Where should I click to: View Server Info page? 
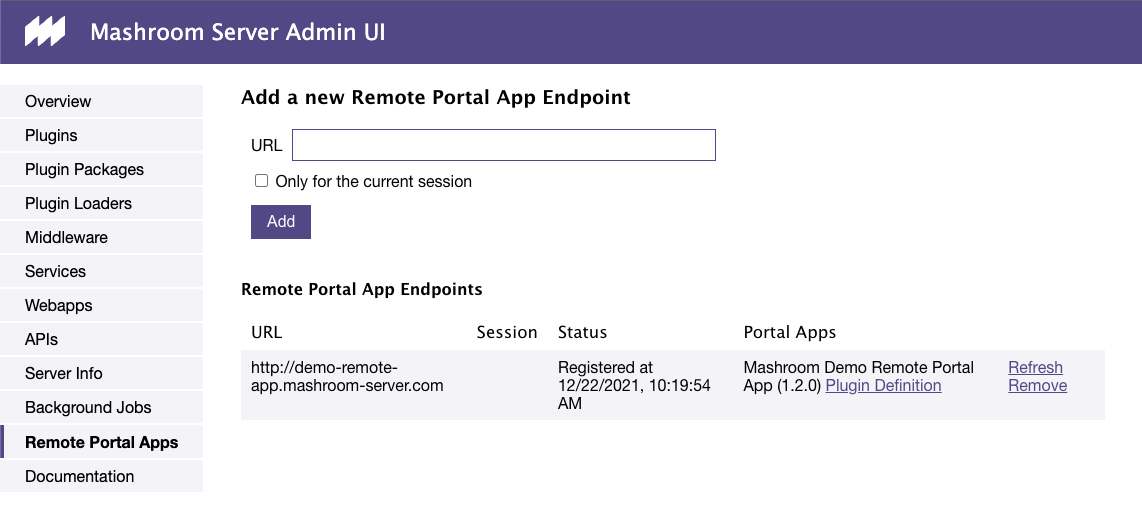(x=101, y=374)
